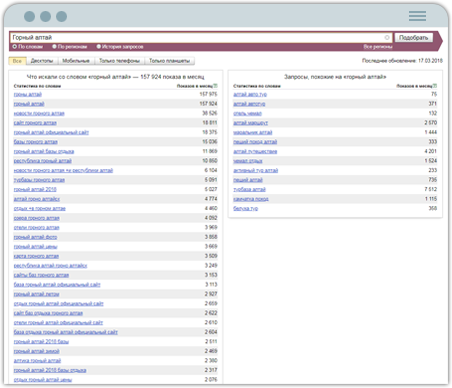Viewport: 452px width, 388px height.
Task: Open 'отдых горный алтай цены' link
Action: pos(43,380)
